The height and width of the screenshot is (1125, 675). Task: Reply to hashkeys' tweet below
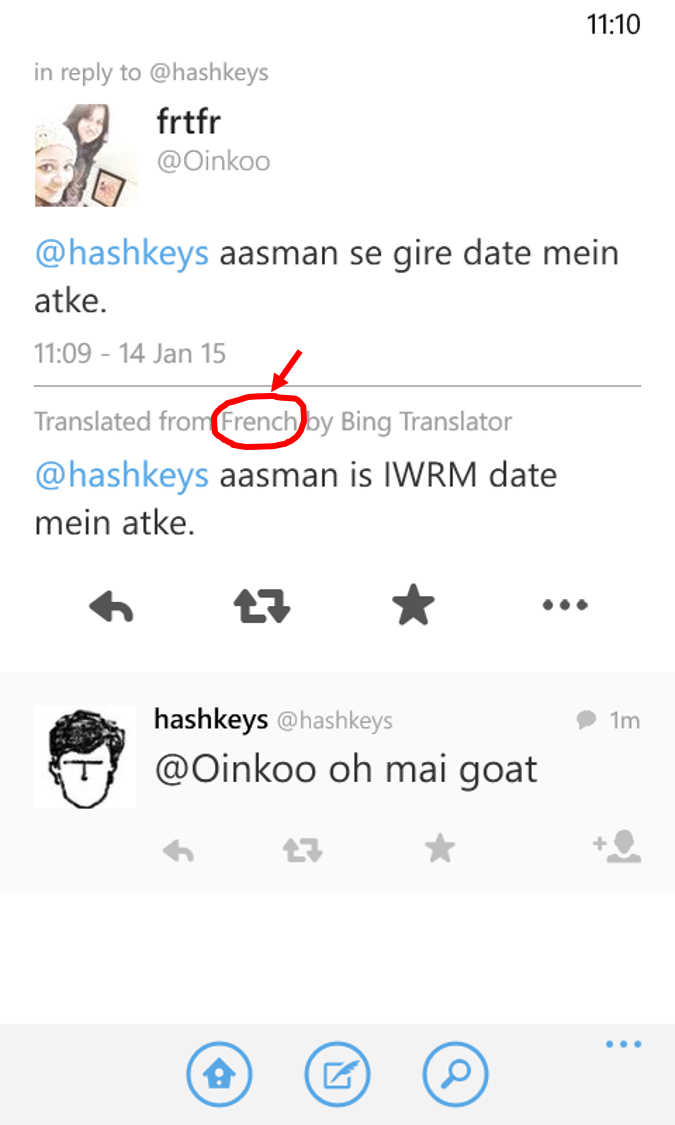178,851
